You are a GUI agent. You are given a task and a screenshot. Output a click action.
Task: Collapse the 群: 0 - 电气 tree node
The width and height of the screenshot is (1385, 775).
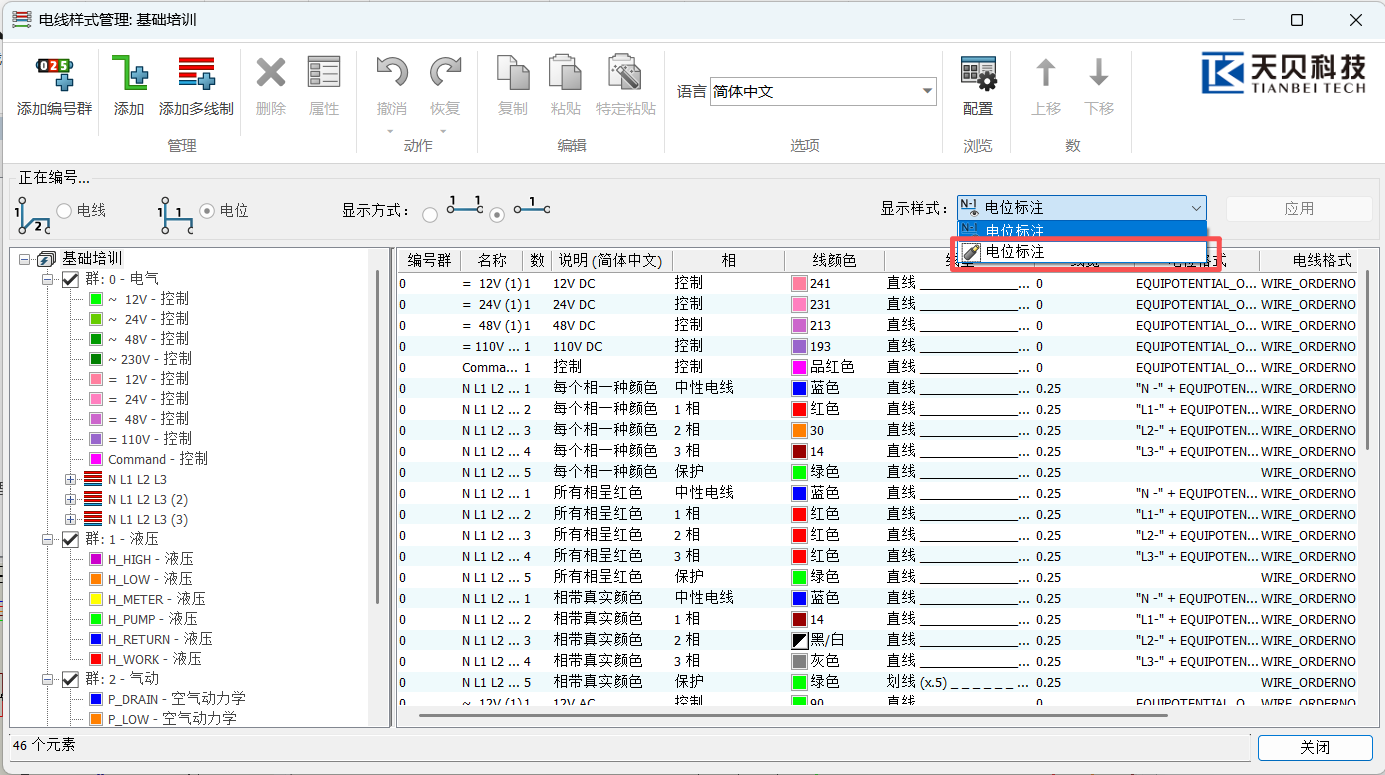tap(47, 279)
